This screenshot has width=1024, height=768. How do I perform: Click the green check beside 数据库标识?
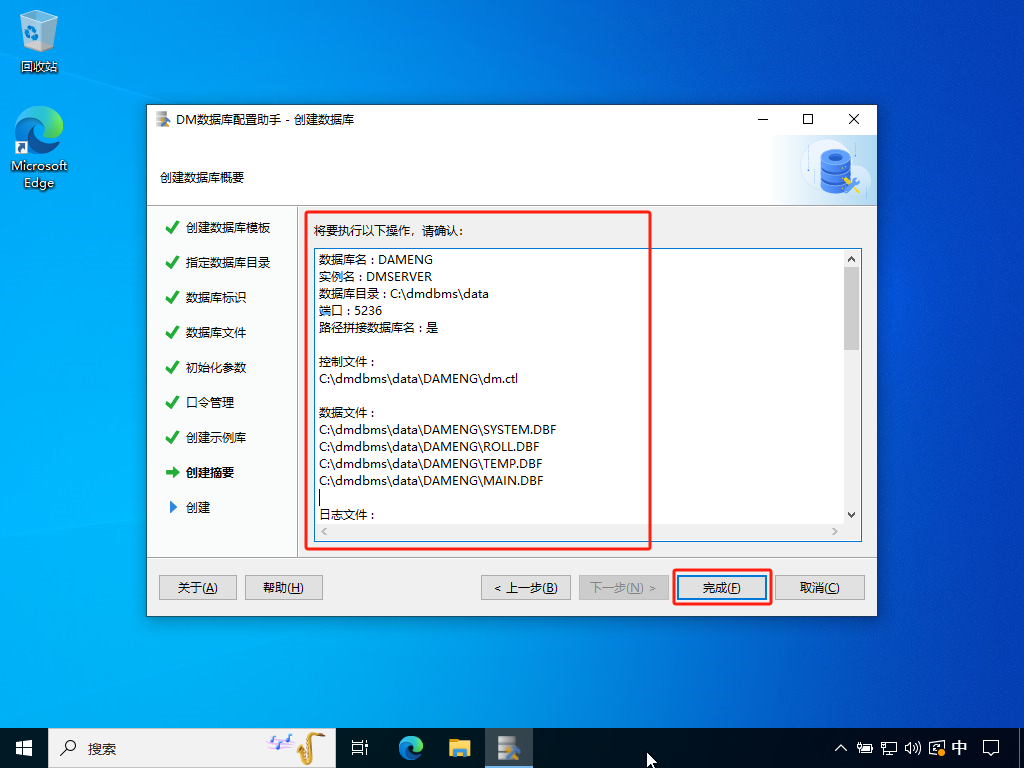[172, 297]
